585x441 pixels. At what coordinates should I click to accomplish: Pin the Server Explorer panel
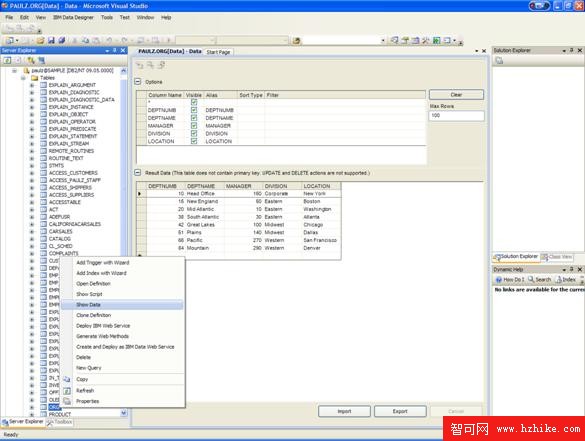pos(115,50)
